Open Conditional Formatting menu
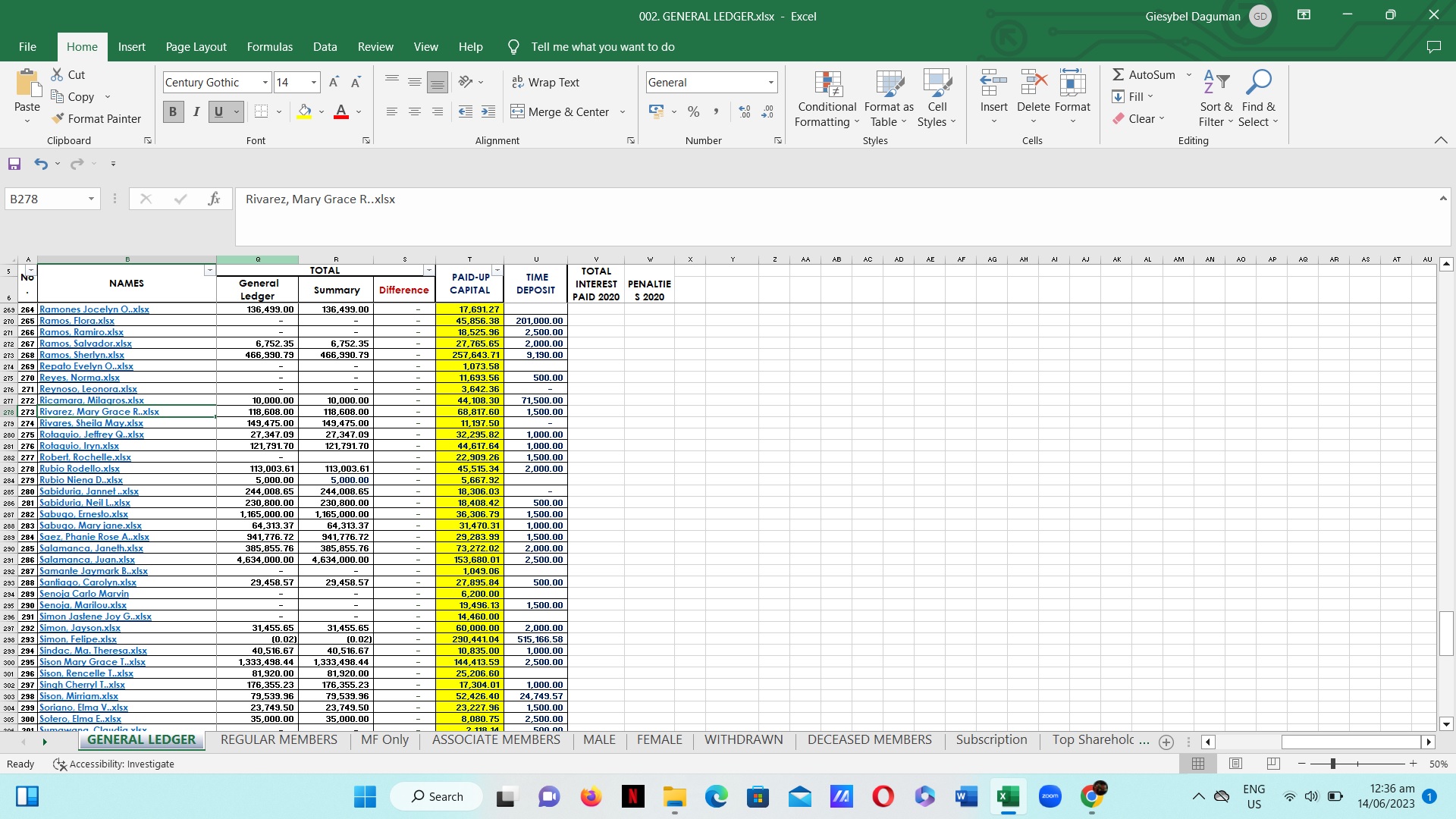Viewport: 1456px width, 819px height. pyautogui.click(x=827, y=99)
